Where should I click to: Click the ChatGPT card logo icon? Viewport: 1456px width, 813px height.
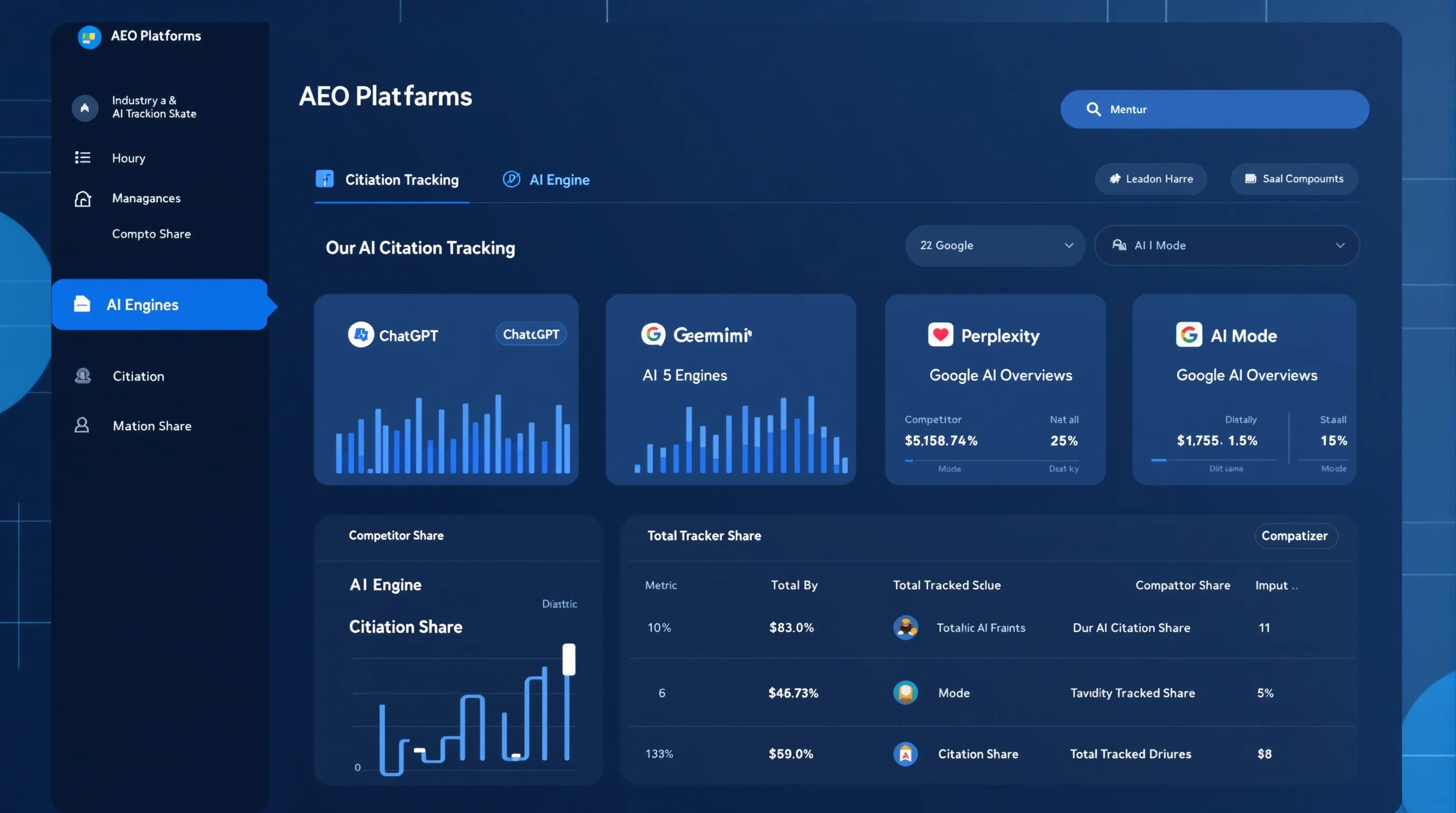coord(361,335)
